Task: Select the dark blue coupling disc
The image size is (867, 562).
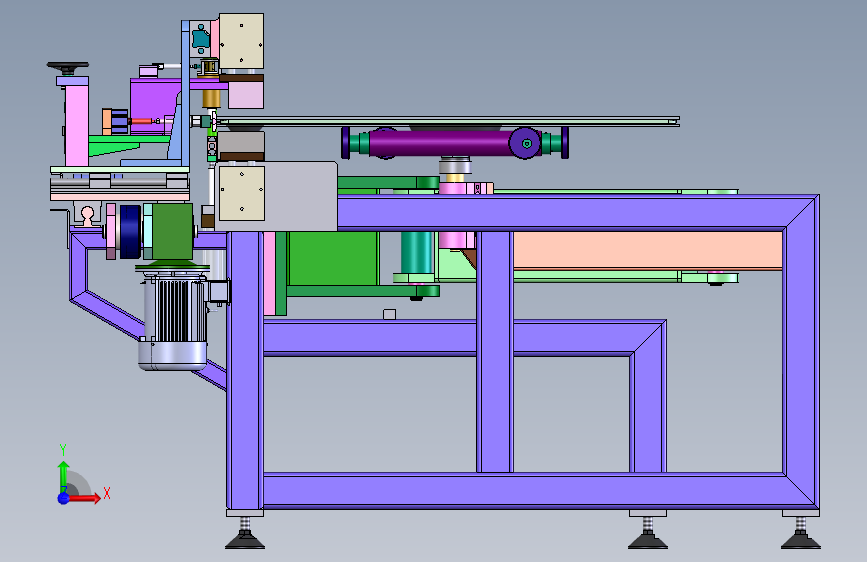Action: click(130, 232)
